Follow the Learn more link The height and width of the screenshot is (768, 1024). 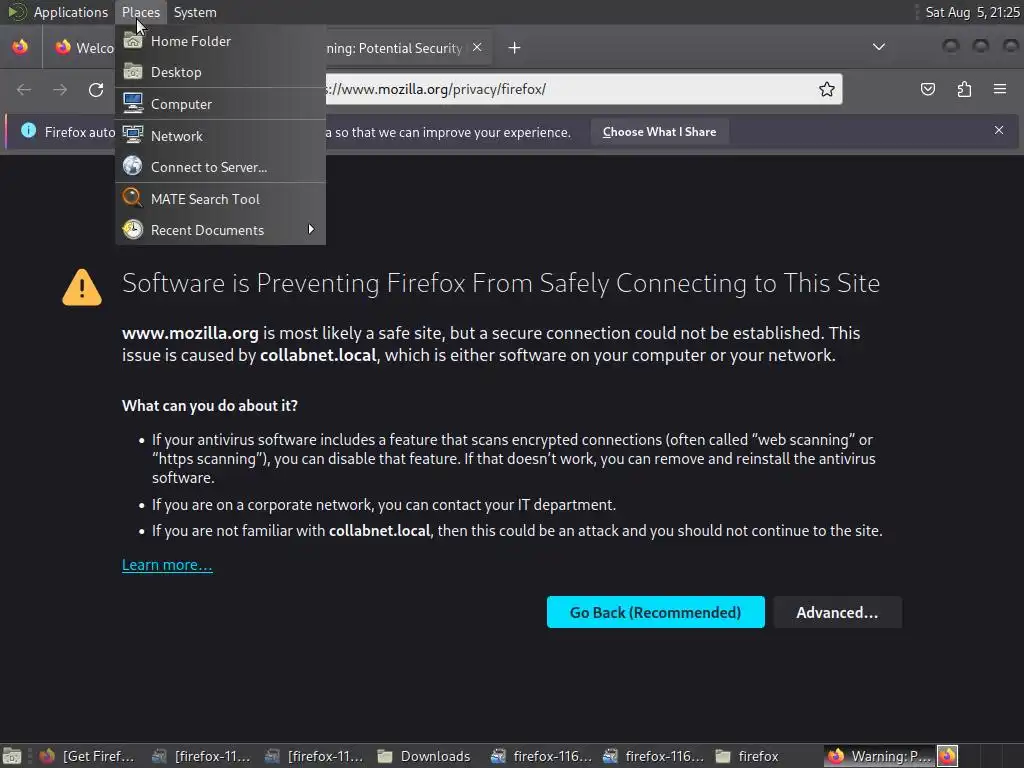pos(167,565)
